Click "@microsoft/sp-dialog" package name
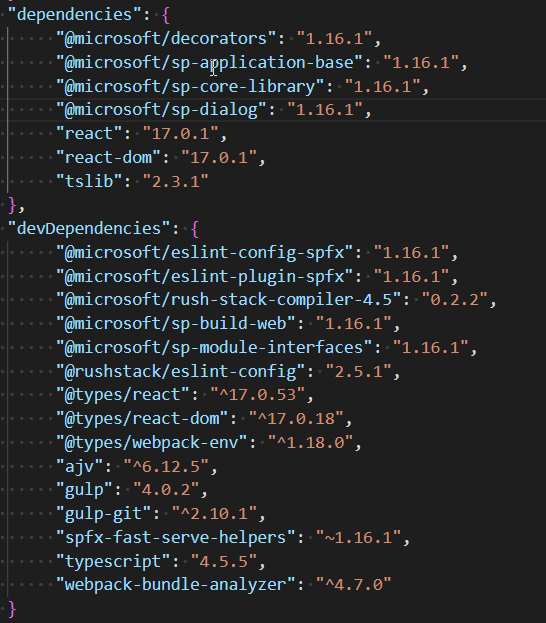 [x=161, y=110]
